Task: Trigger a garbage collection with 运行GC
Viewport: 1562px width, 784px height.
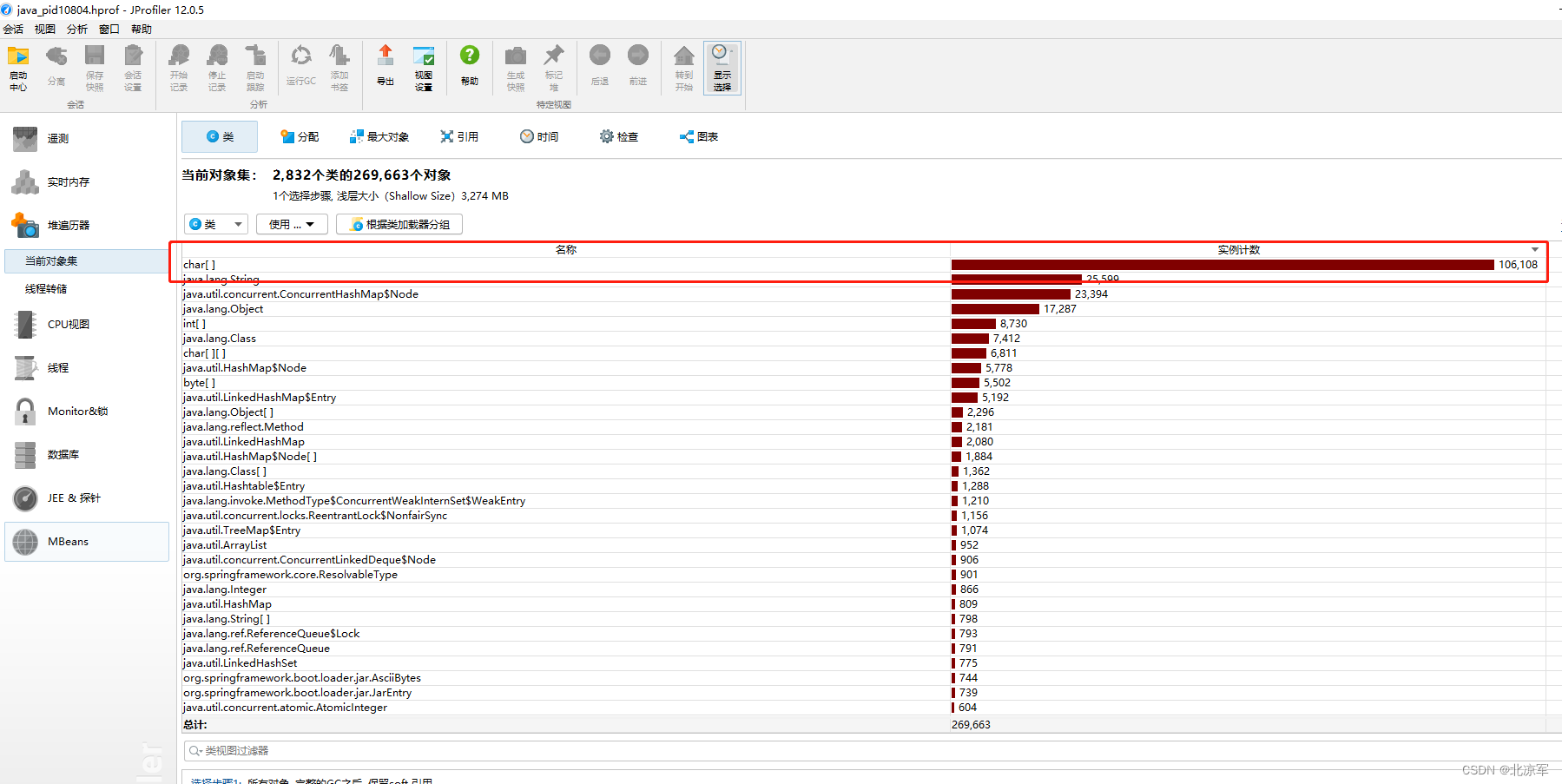Action: (300, 68)
